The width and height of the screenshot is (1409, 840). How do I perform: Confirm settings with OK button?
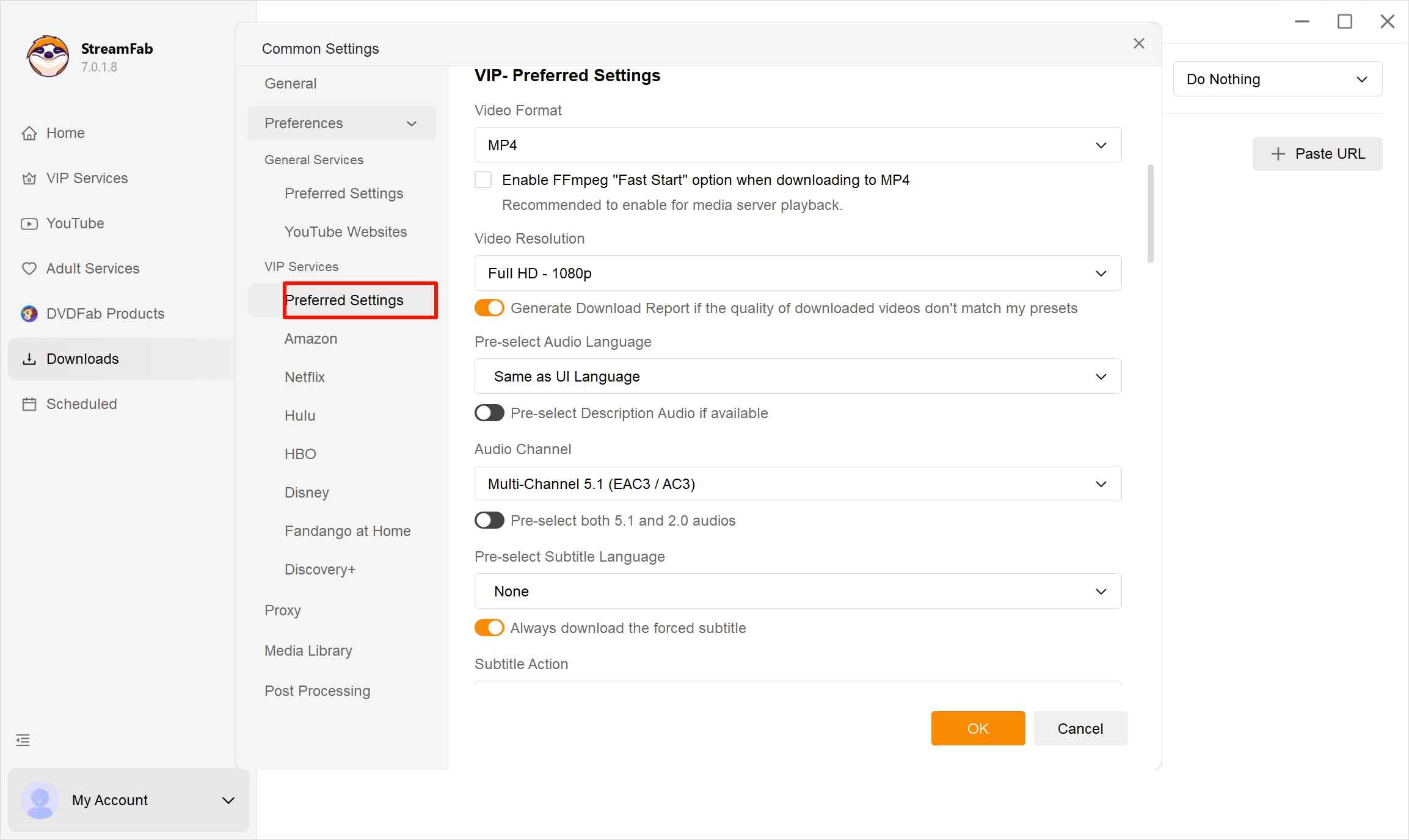pos(977,728)
